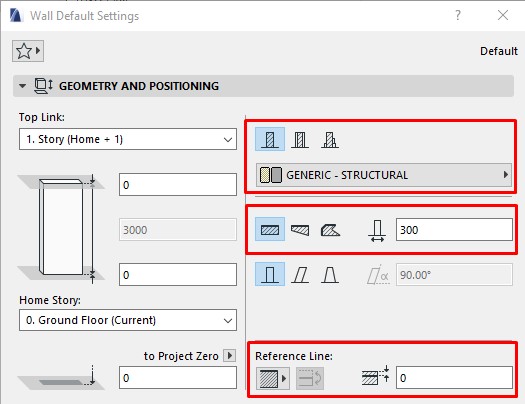The width and height of the screenshot is (525, 404).
Task: Select the Slanted wall complexity icon
Action: (x=300, y=275)
